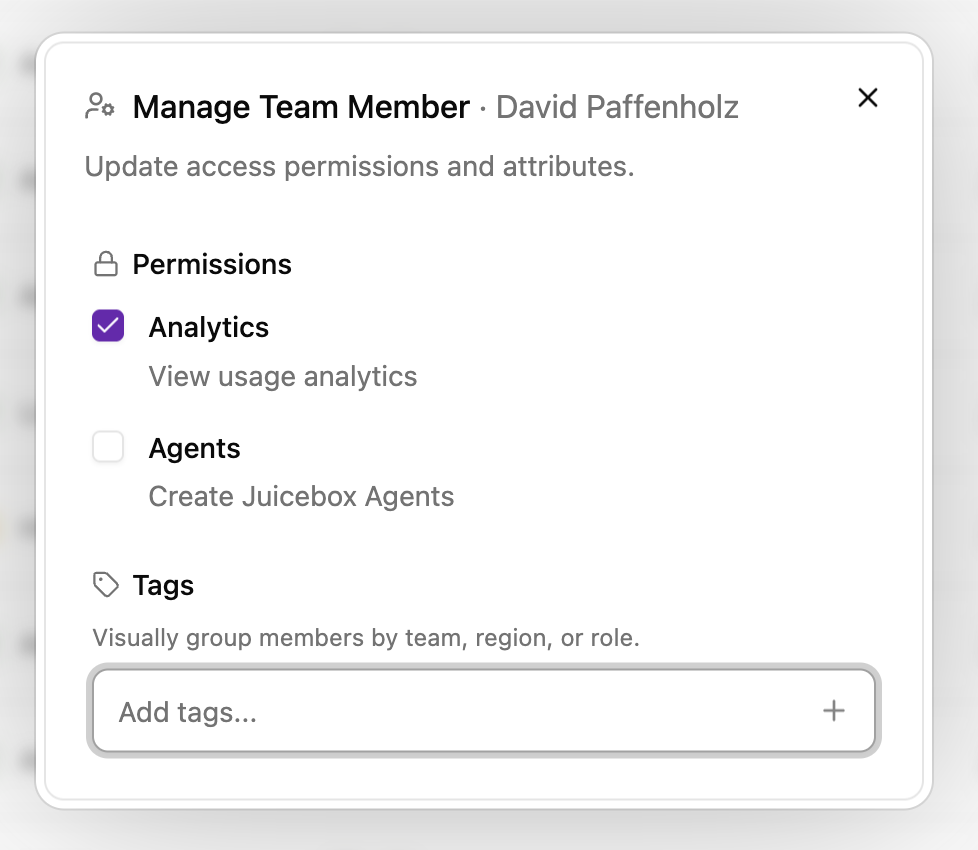Click the plus icon in tags field

(833, 711)
